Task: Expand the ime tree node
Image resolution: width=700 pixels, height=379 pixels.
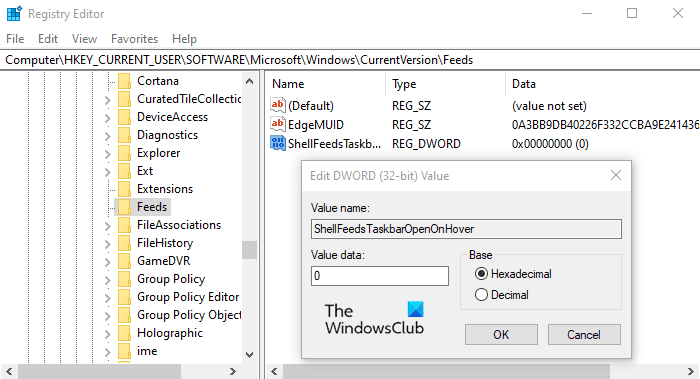Action: [x=108, y=352]
